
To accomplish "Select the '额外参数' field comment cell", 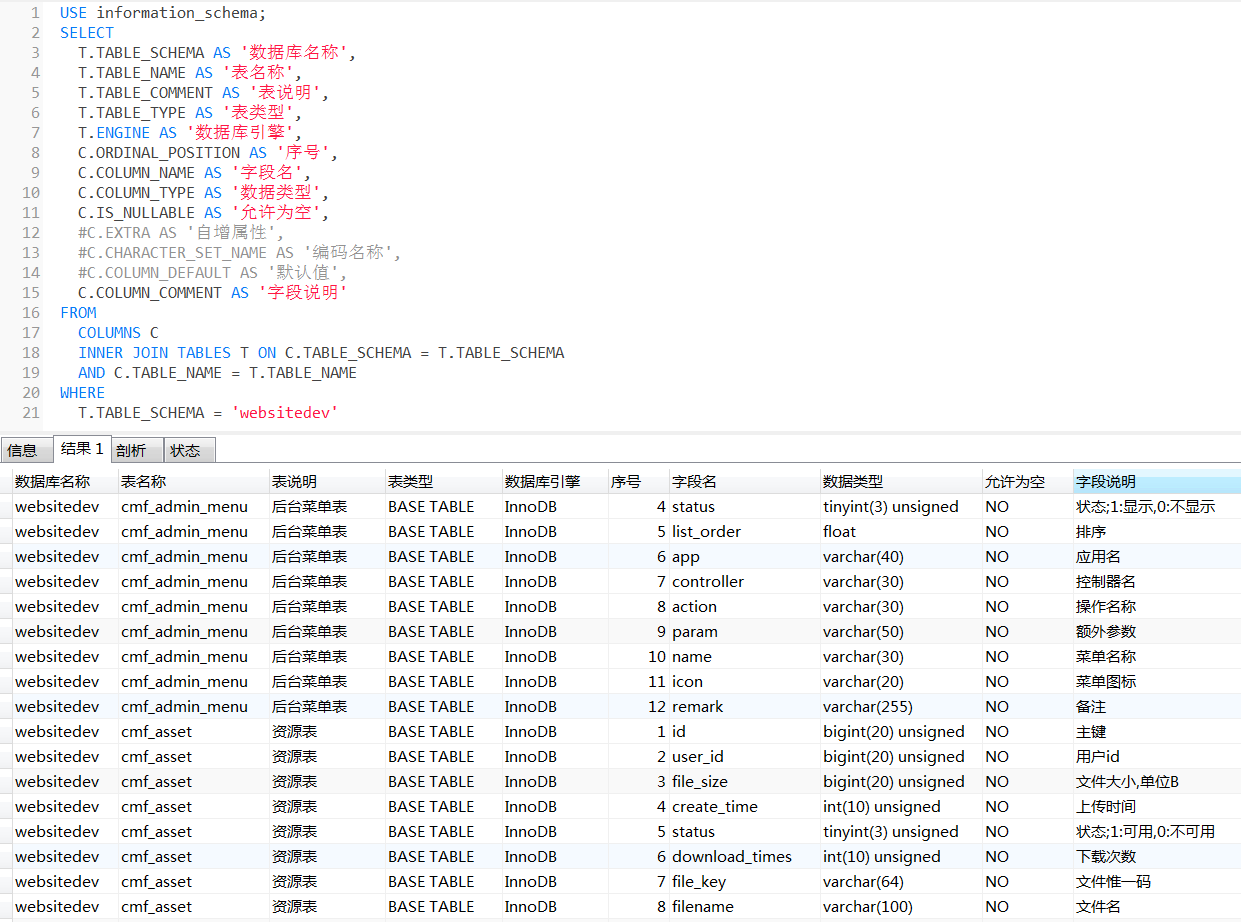I will pos(1156,632).
